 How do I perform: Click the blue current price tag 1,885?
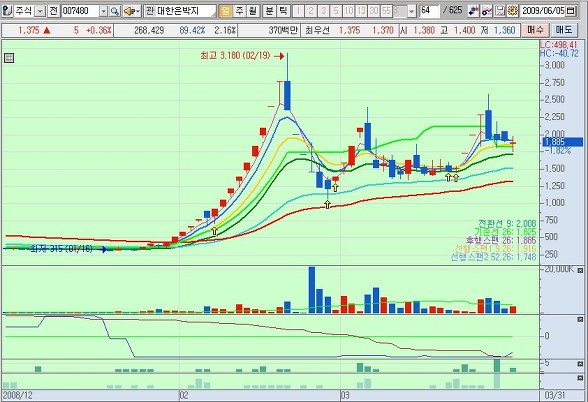click(x=562, y=142)
